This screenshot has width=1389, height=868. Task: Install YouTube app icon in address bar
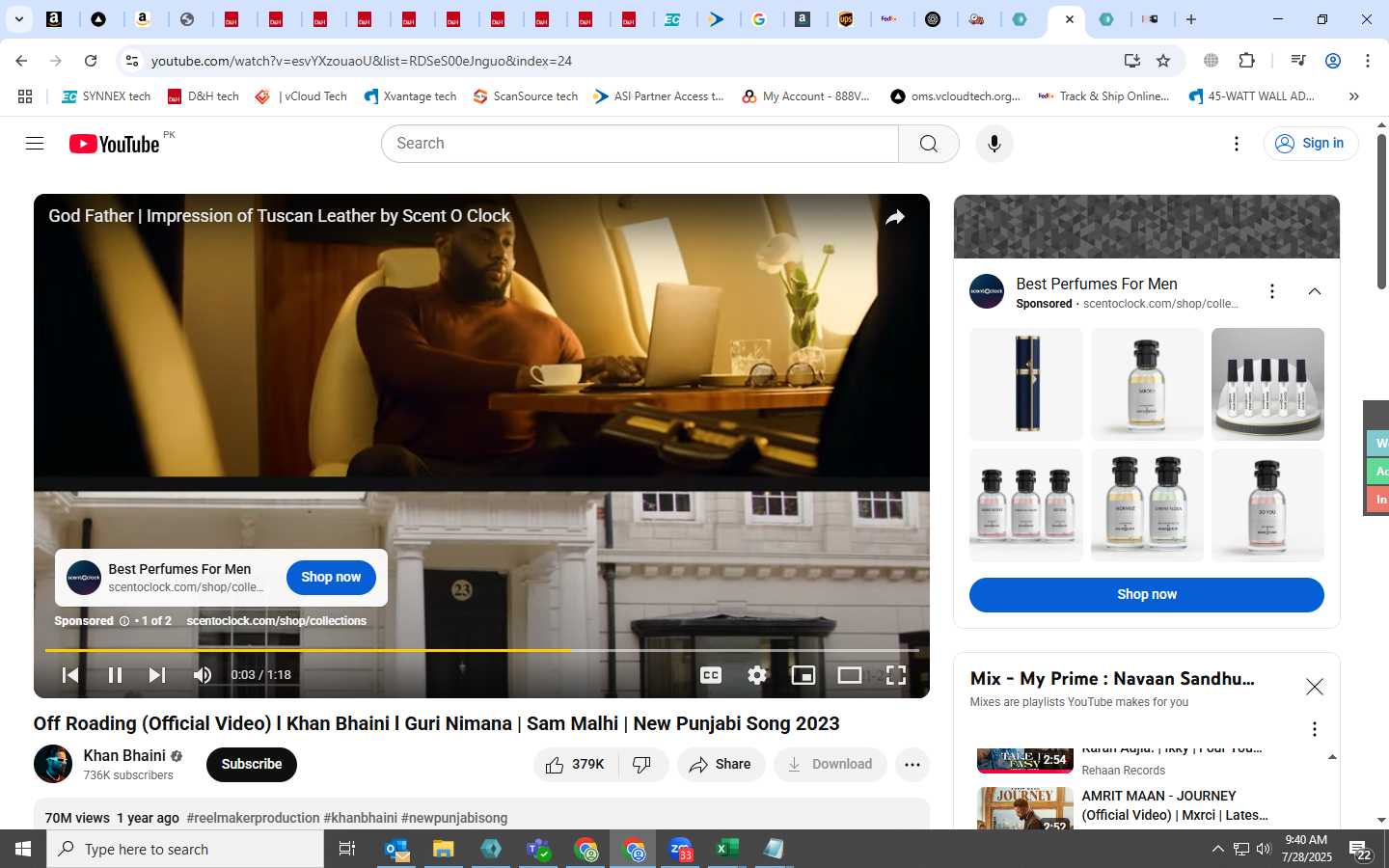(1132, 61)
